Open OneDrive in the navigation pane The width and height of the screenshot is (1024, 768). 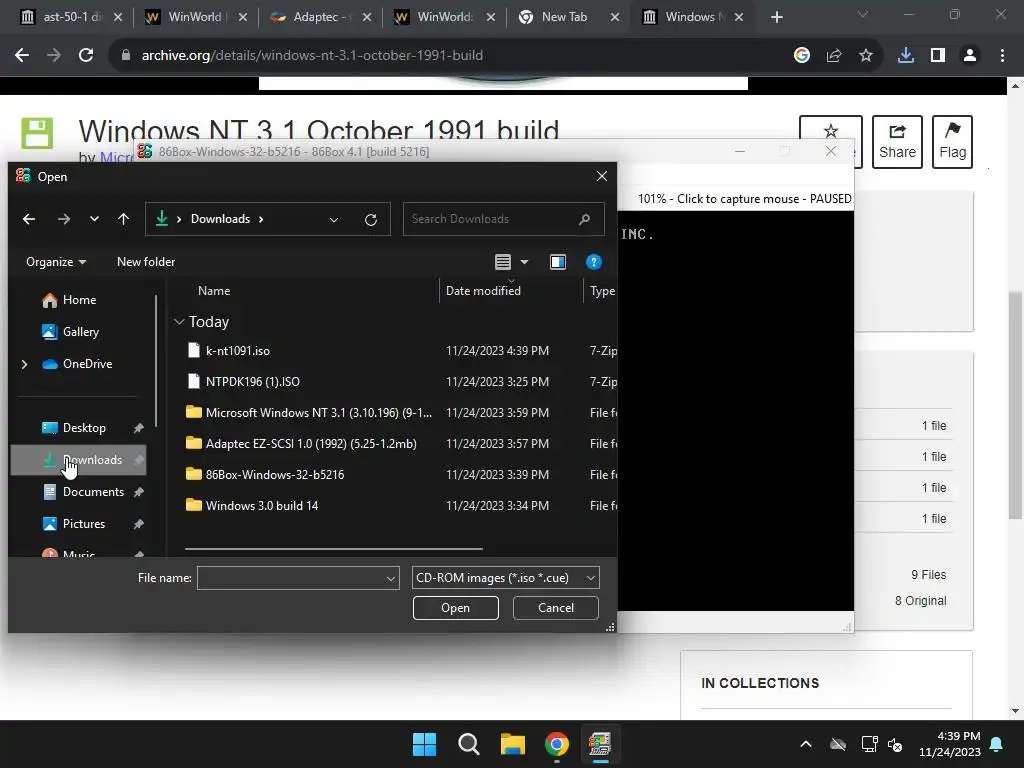77,364
